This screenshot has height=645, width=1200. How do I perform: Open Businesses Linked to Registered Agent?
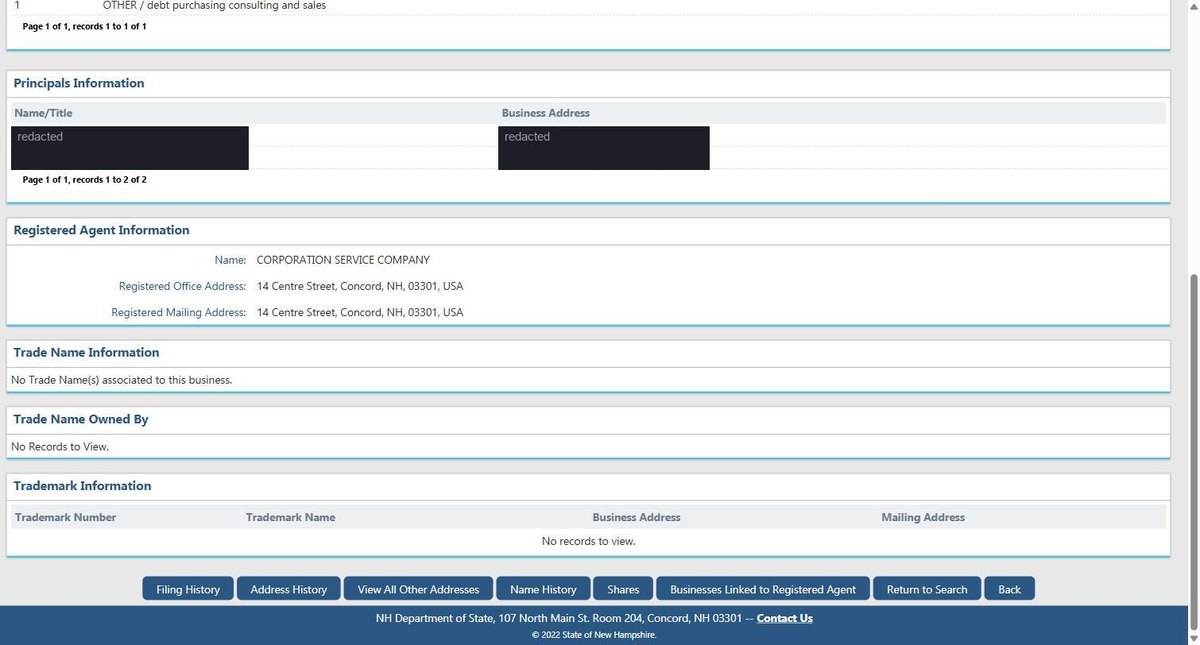point(763,589)
